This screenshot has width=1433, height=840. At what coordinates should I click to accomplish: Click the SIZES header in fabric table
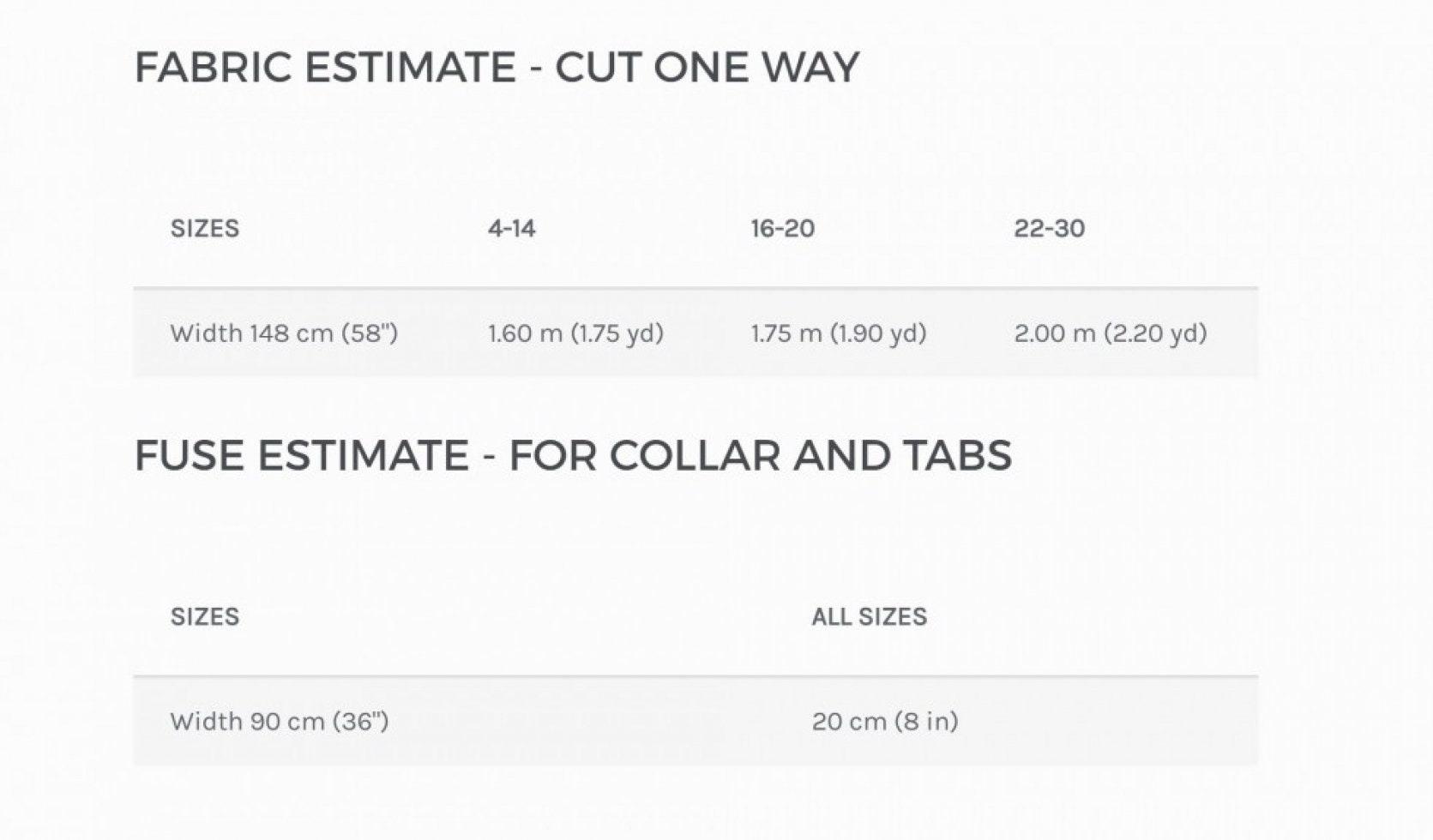pos(205,228)
